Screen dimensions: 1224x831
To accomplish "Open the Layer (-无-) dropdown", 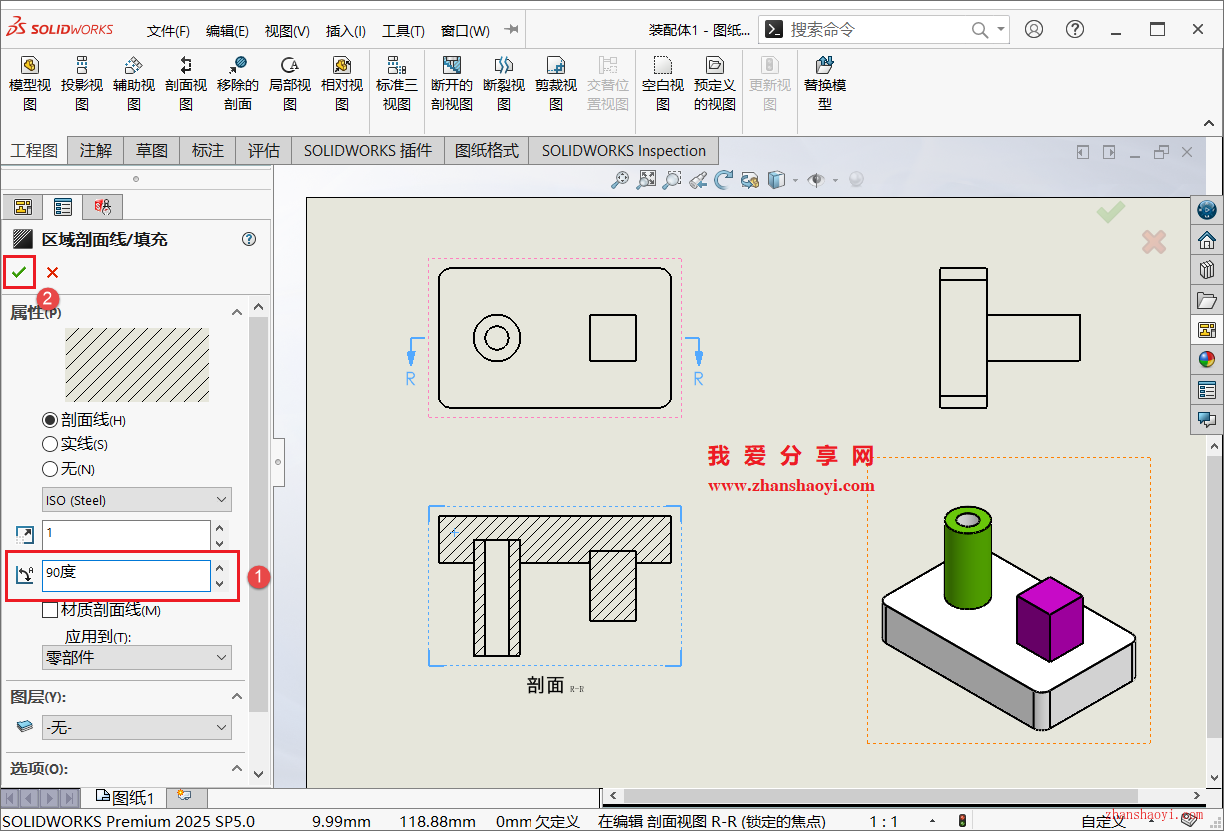I will tap(137, 728).
